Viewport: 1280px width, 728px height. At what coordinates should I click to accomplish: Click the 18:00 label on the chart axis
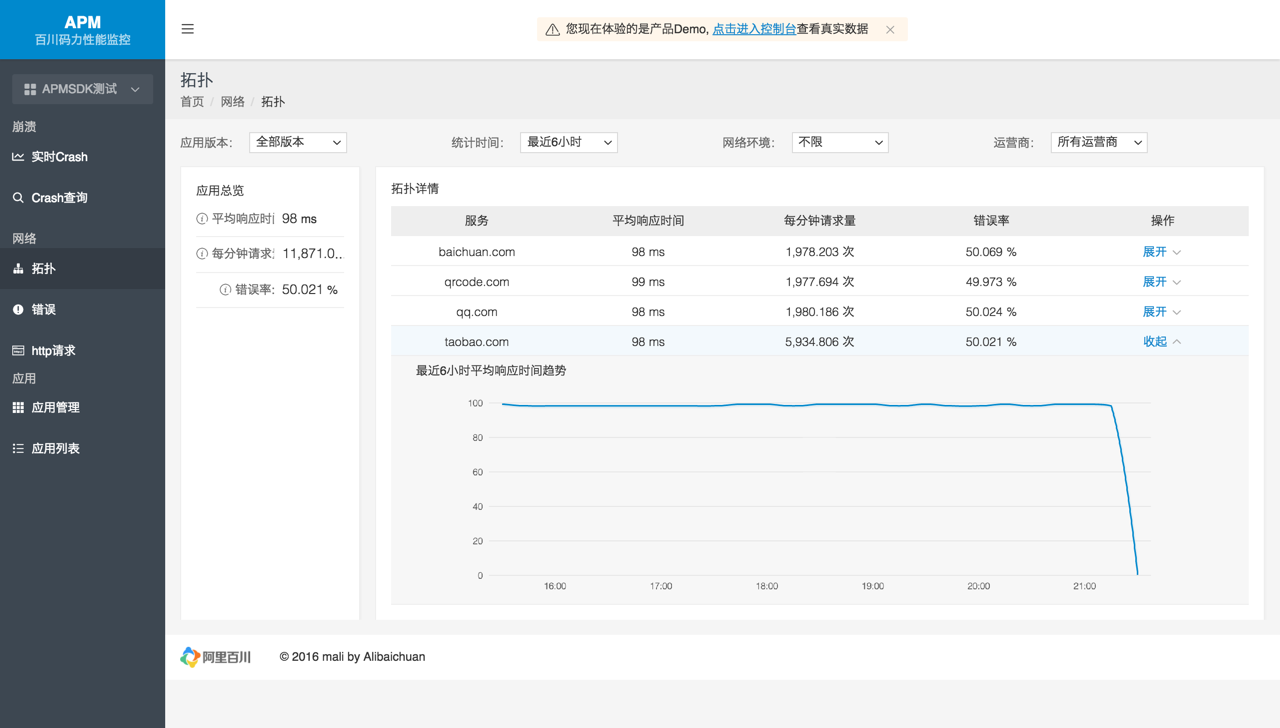click(767, 586)
